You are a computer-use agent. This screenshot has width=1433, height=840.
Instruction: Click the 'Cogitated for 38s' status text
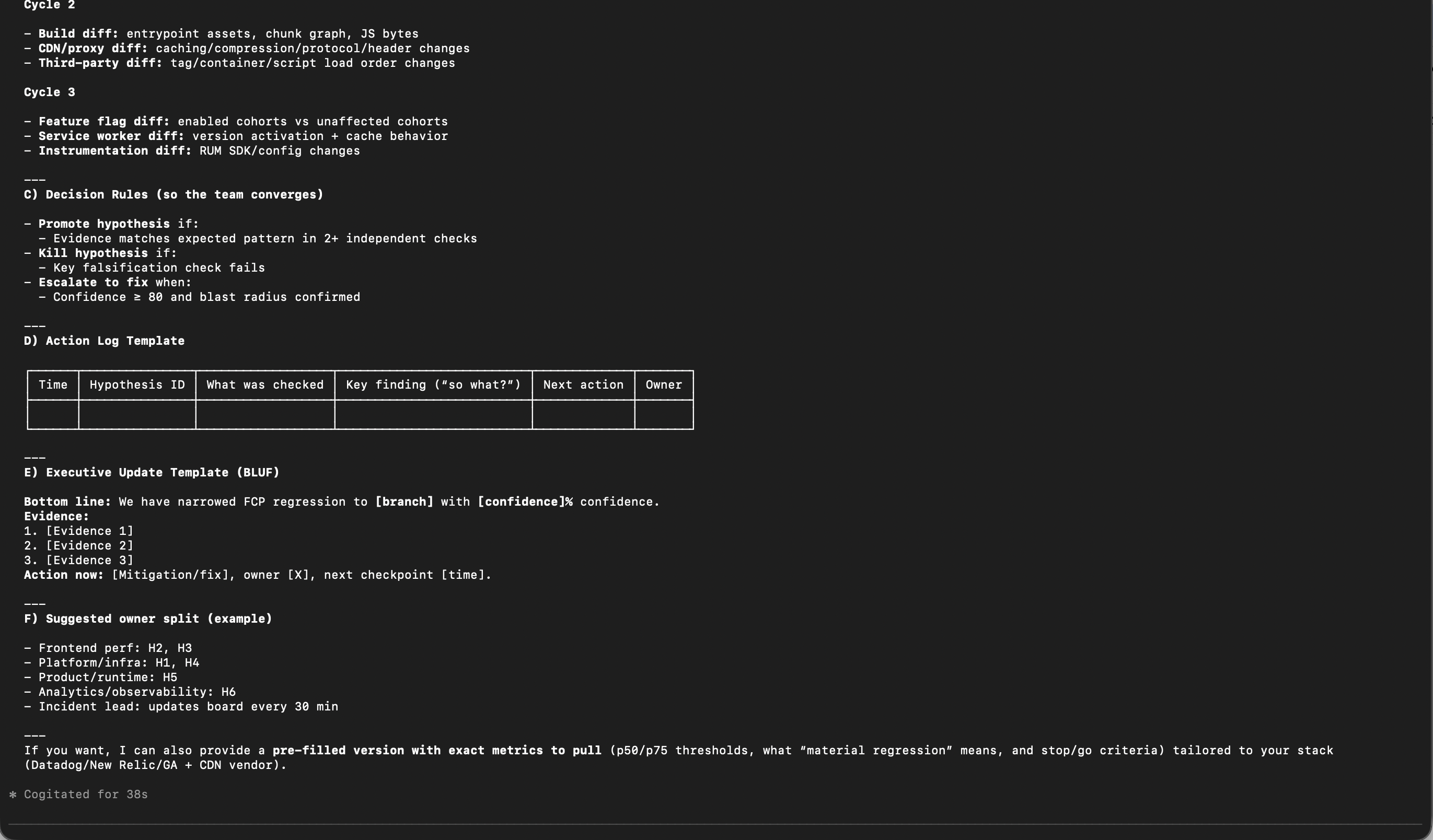pyautogui.click(x=85, y=795)
